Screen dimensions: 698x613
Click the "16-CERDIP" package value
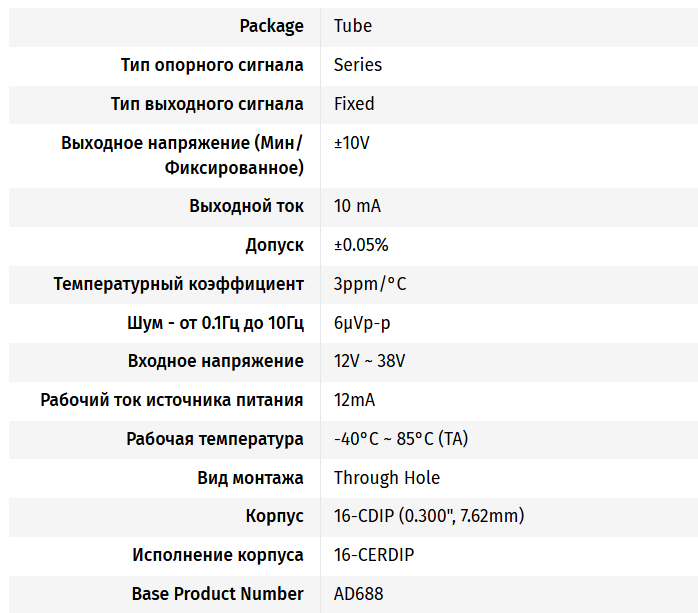coord(373,555)
